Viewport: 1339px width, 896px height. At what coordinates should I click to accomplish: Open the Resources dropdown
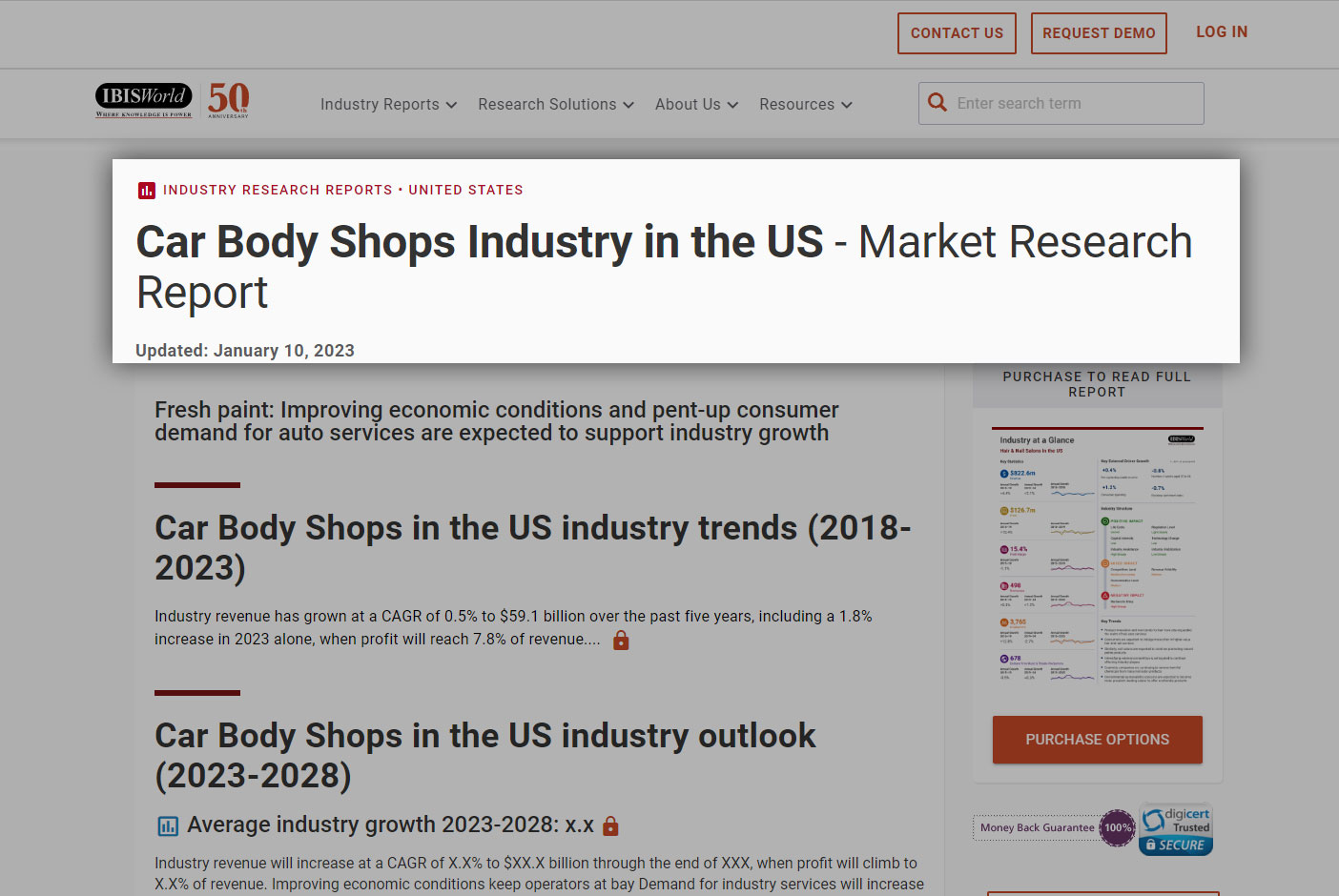pyautogui.click(x=805, y=104)
